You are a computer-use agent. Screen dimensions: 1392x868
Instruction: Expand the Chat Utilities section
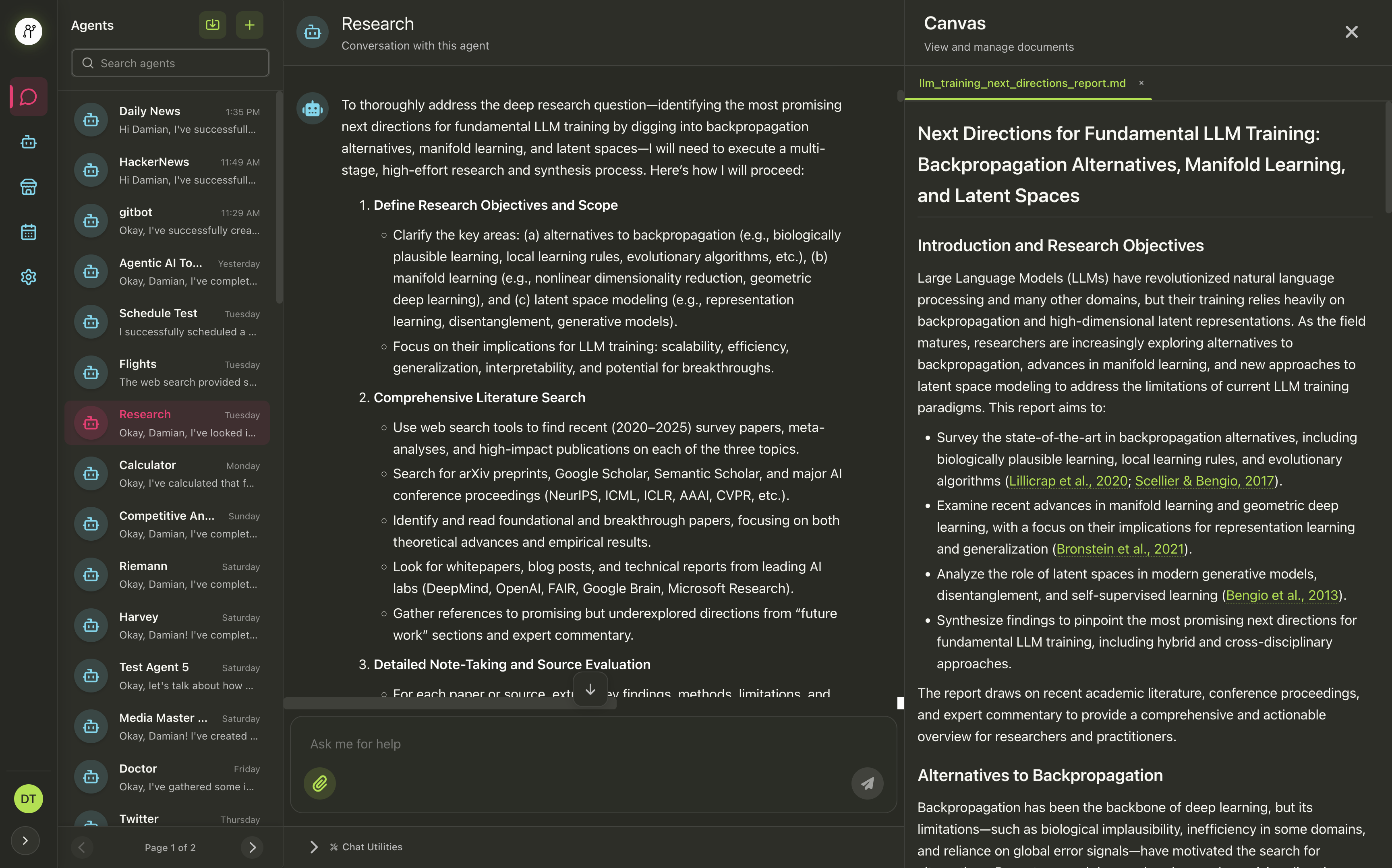pyautogui.click(x=313, y=847)
